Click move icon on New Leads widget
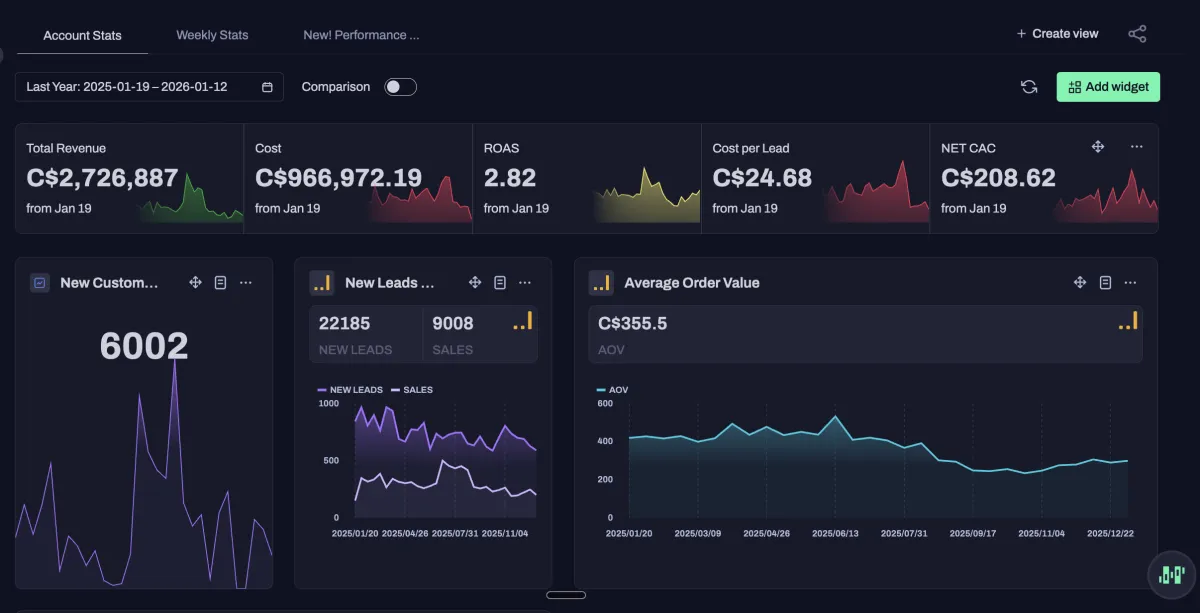This screenshot has height=613, width=1200. [475, 283]
